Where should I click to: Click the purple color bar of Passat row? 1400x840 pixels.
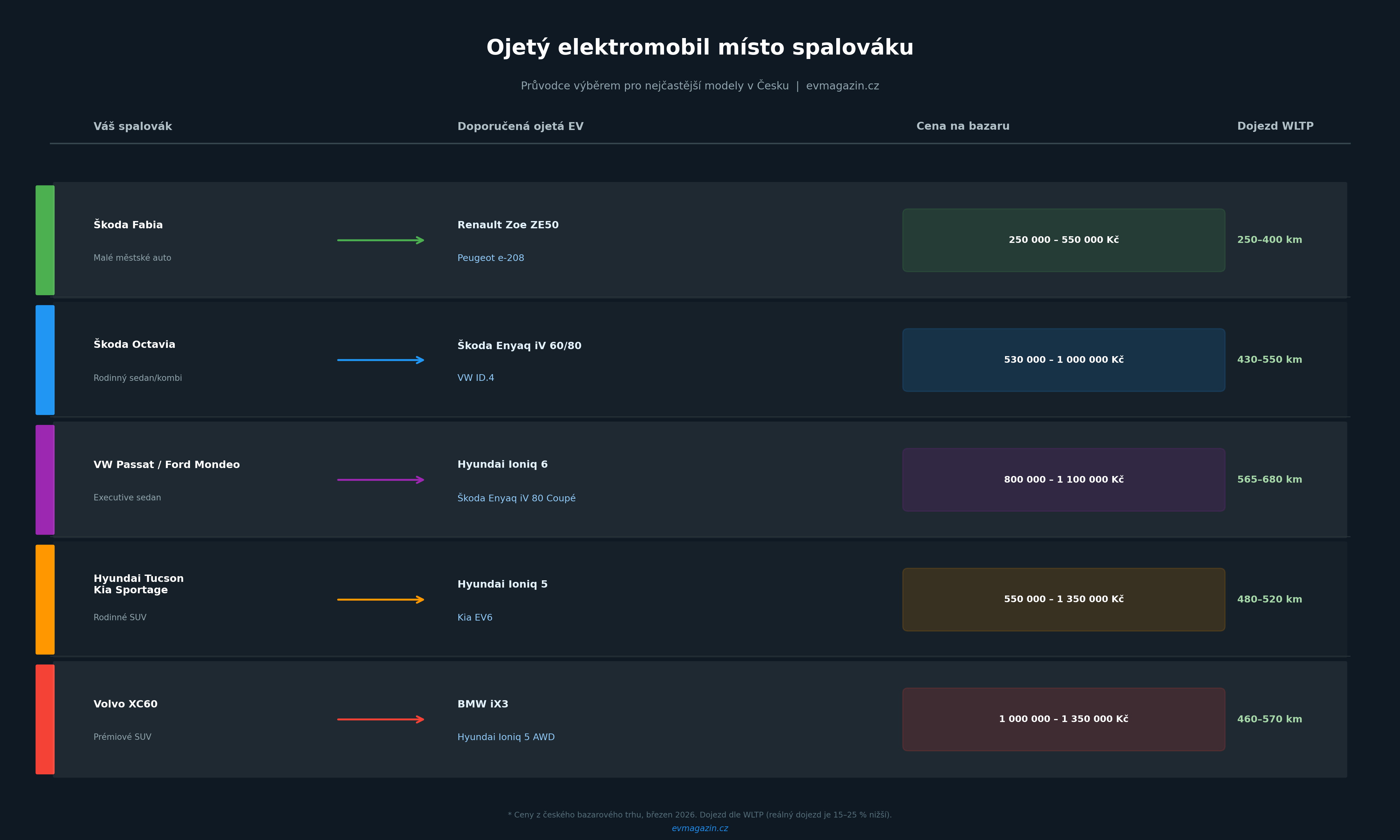click(x=45, y=480)
